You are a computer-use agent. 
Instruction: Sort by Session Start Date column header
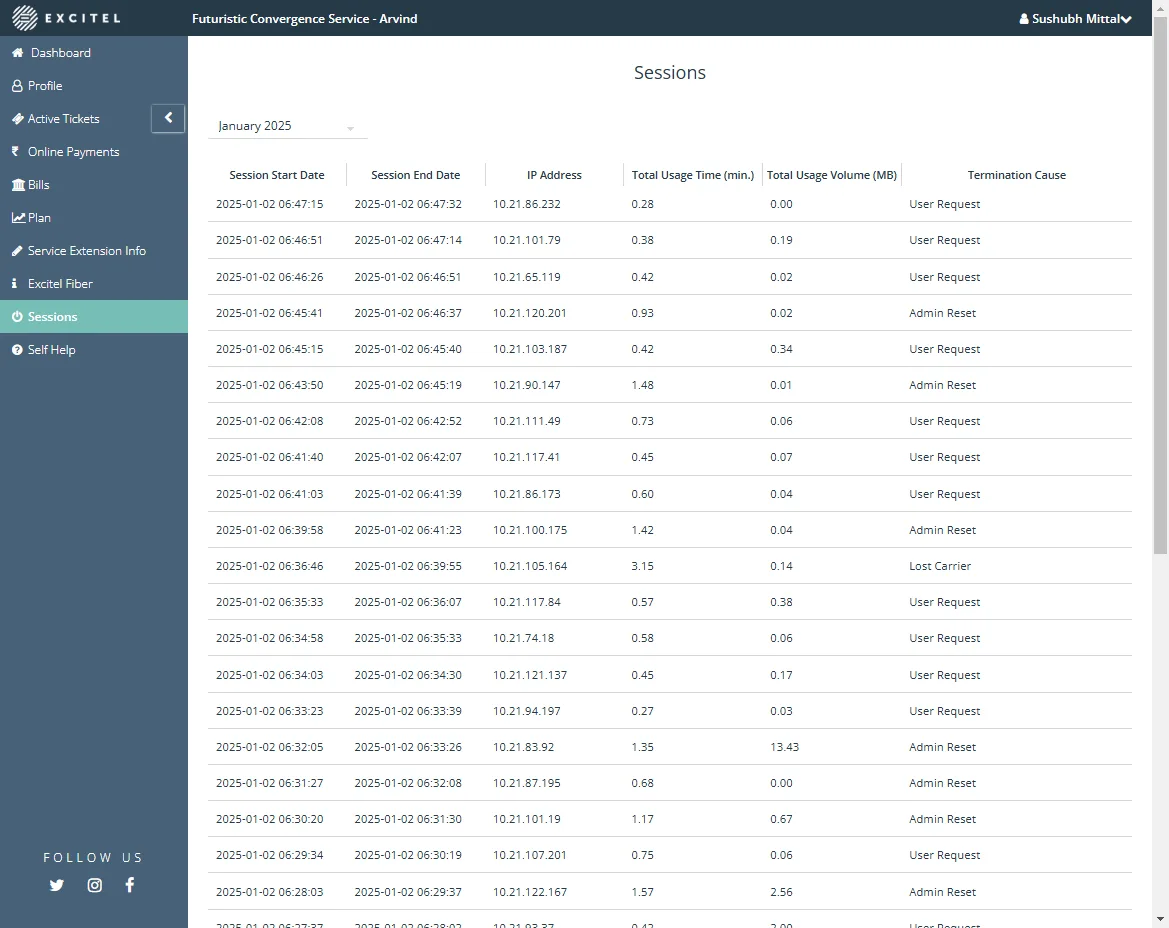[x=277, y=175]
